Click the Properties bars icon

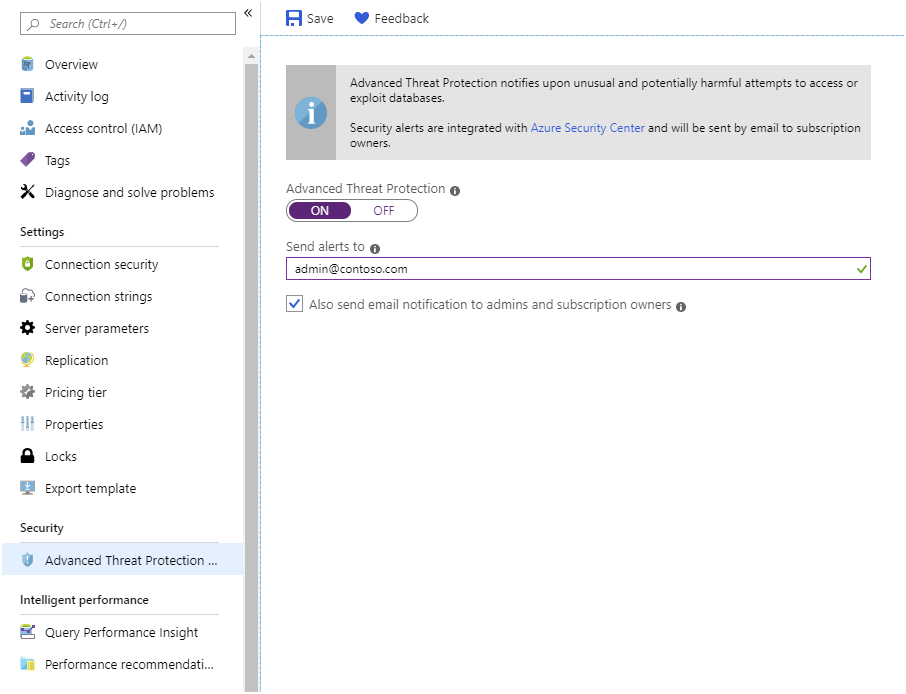click(27, 424)
